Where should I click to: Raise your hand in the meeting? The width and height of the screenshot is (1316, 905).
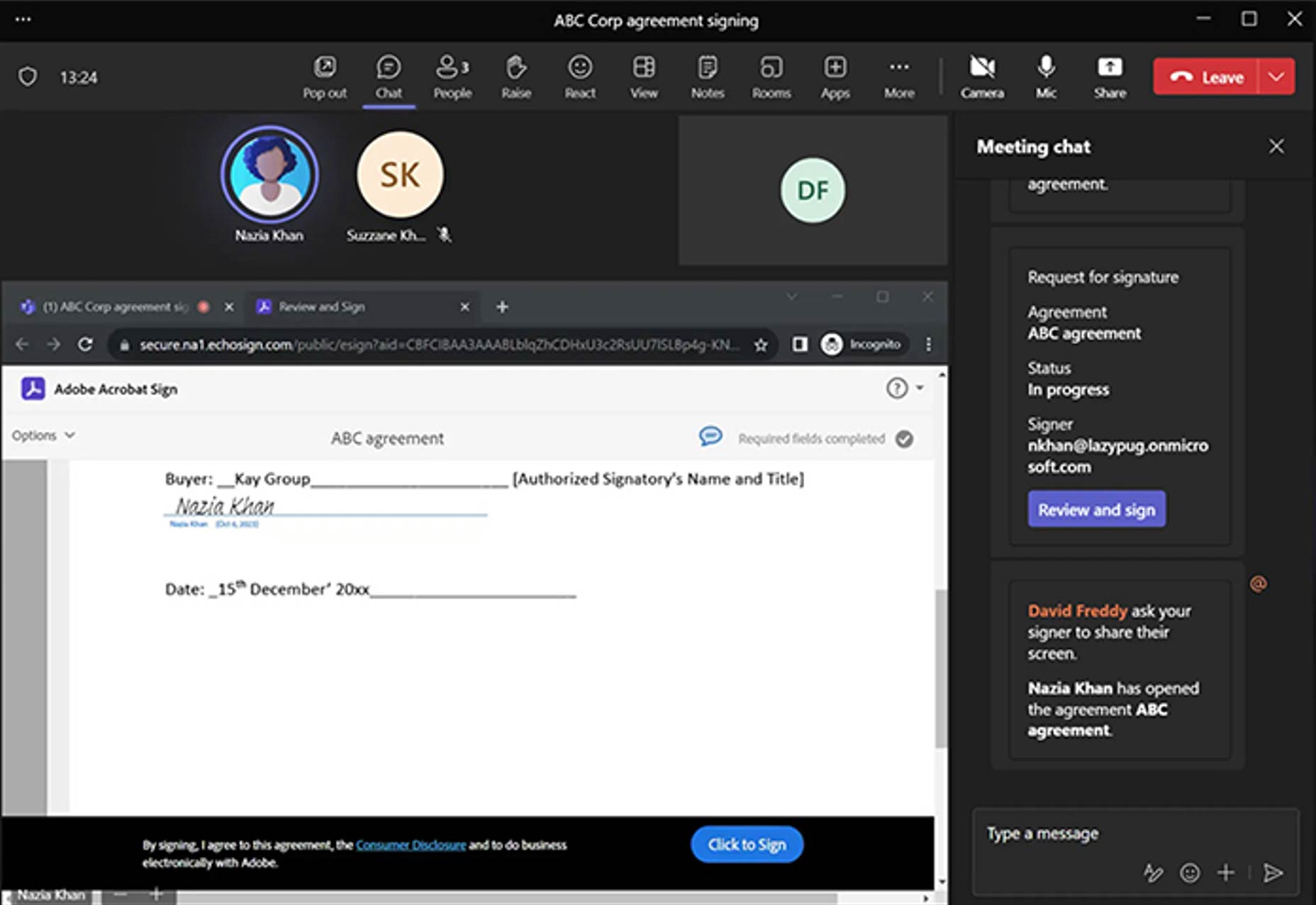(x=516, y=77)
